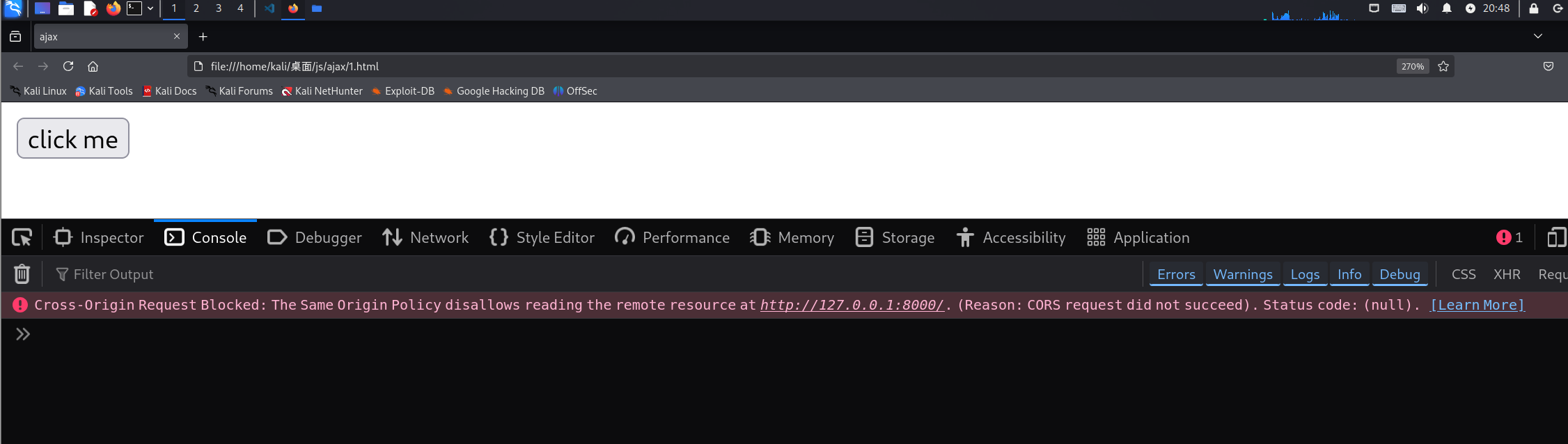
Task: Expand the list all tabs chevron
Action: (1537, 36)
